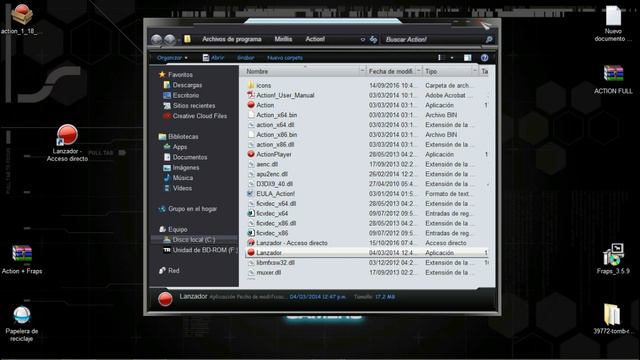
Task: Select the ACTION FULL archive icon
Action: [613, 80]
